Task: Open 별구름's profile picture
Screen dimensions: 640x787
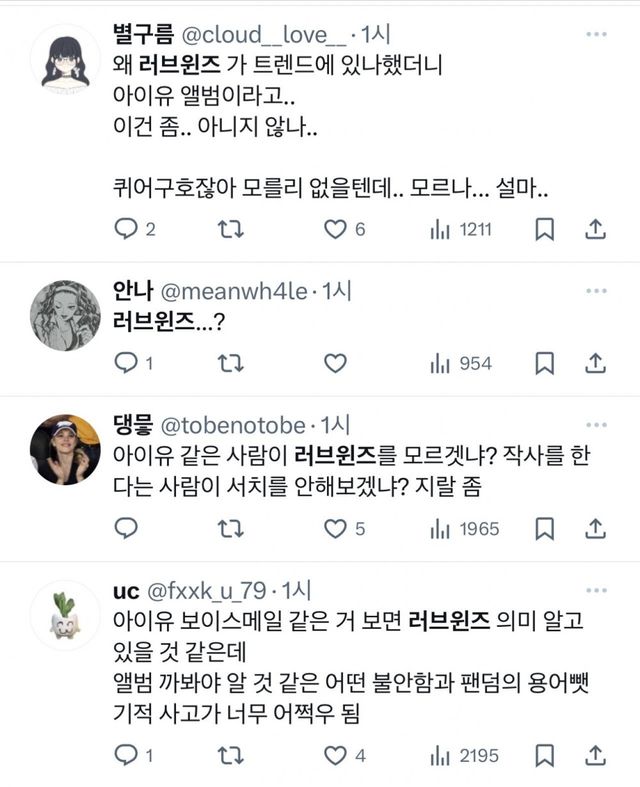Action: click(65, 60)
